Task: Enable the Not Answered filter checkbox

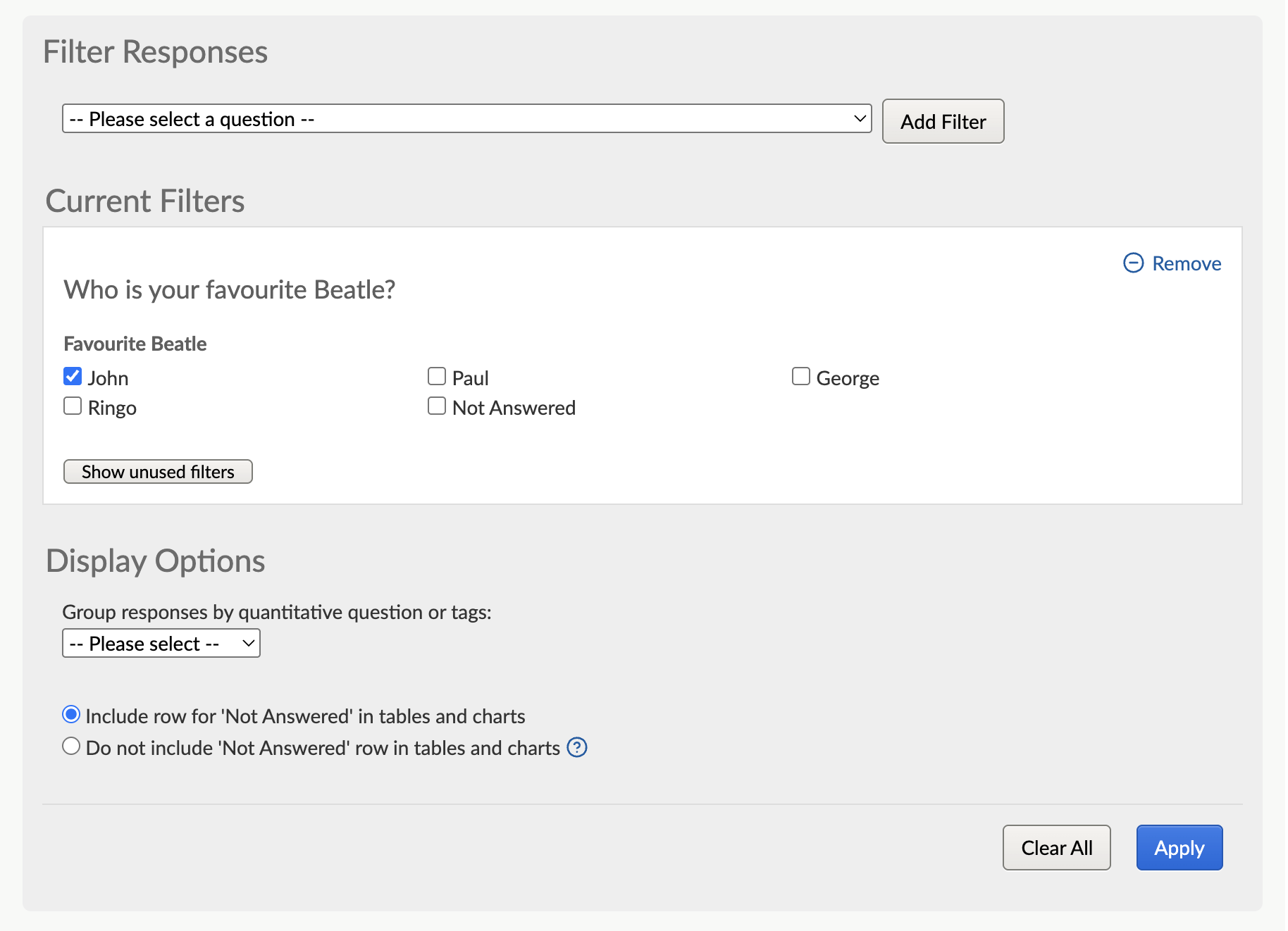Action: [x=437, y=406]
